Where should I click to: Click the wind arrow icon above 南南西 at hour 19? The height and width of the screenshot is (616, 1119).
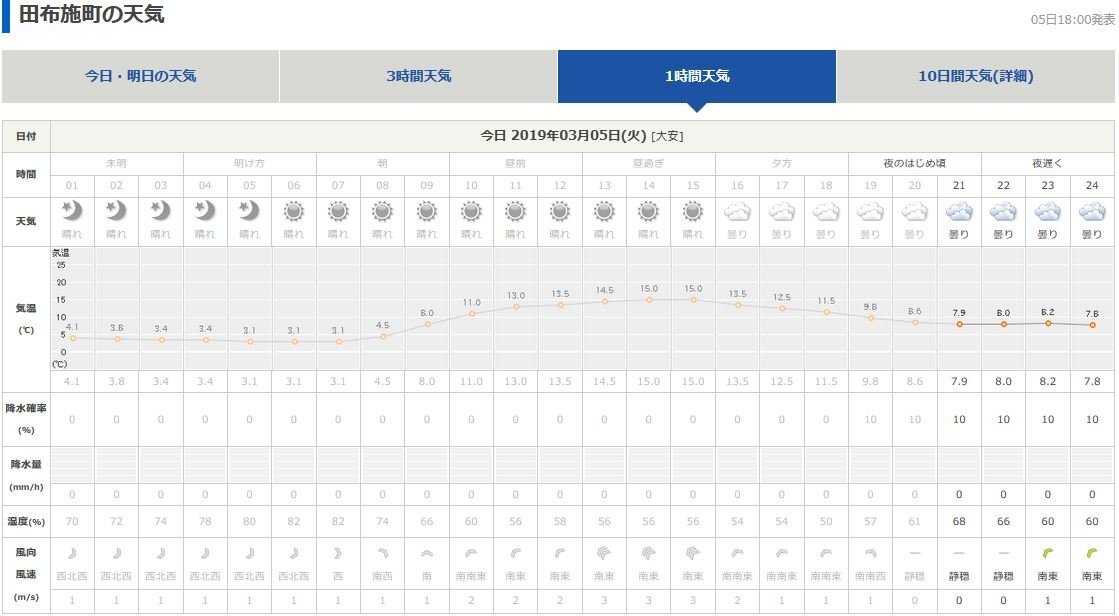(x=871, y=553)
